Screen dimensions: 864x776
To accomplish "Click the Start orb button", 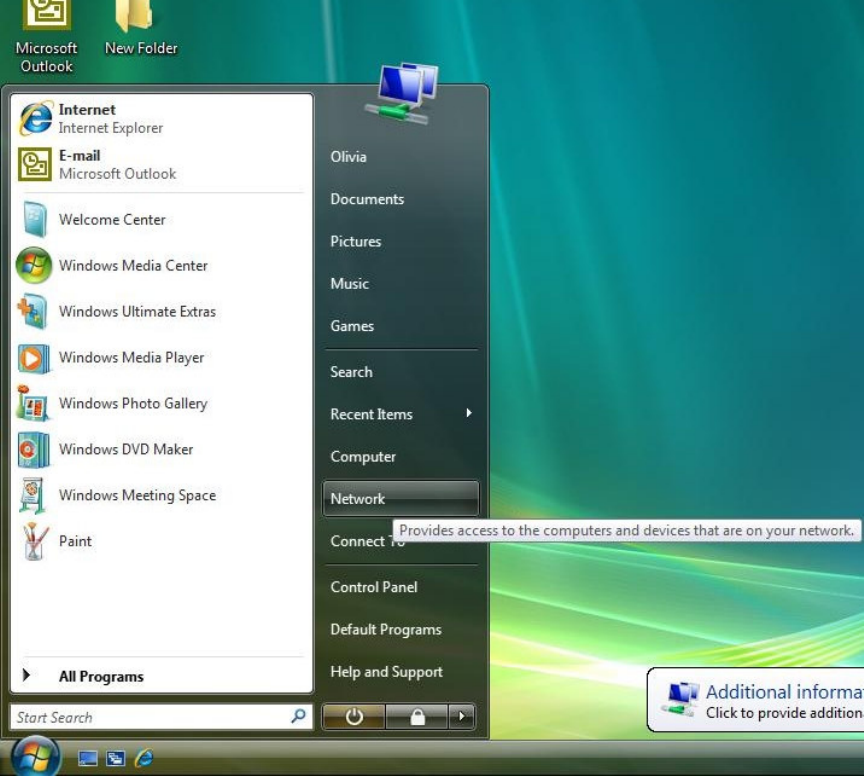I will point(36,757).
